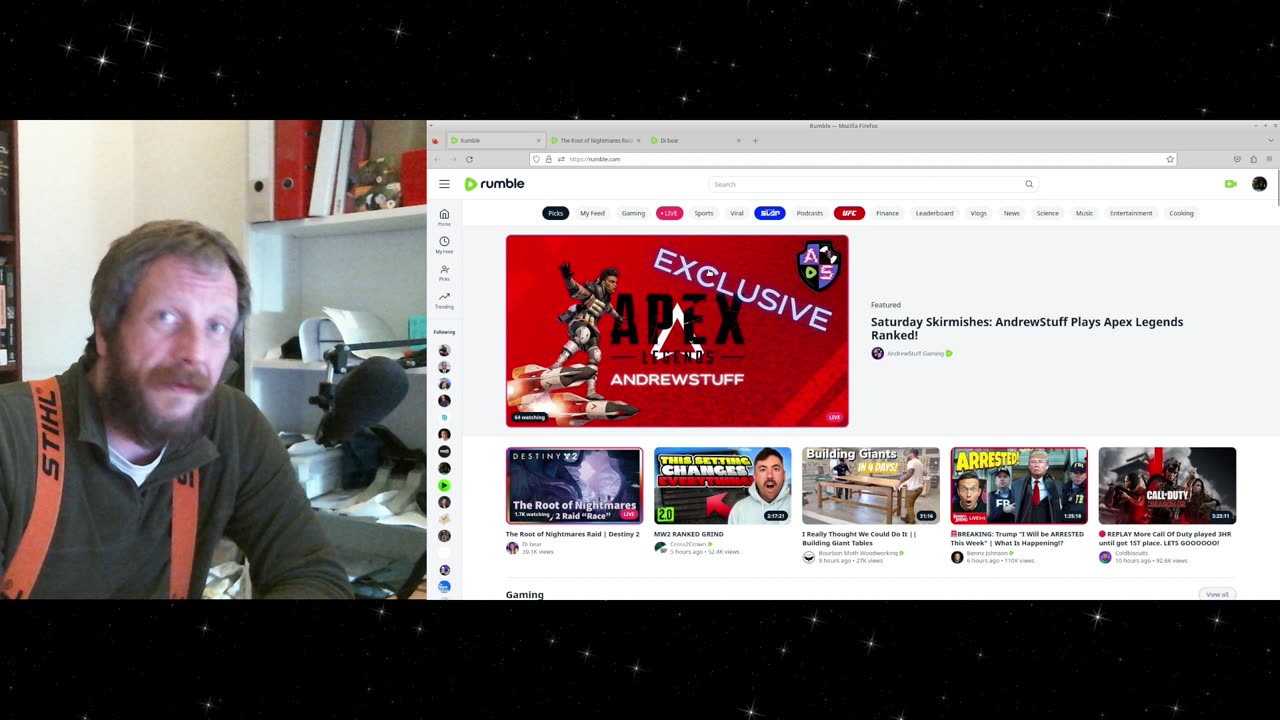Viewport: 1280px width, 720px height.
Task: Select the News category pill
Action: 1012,213
